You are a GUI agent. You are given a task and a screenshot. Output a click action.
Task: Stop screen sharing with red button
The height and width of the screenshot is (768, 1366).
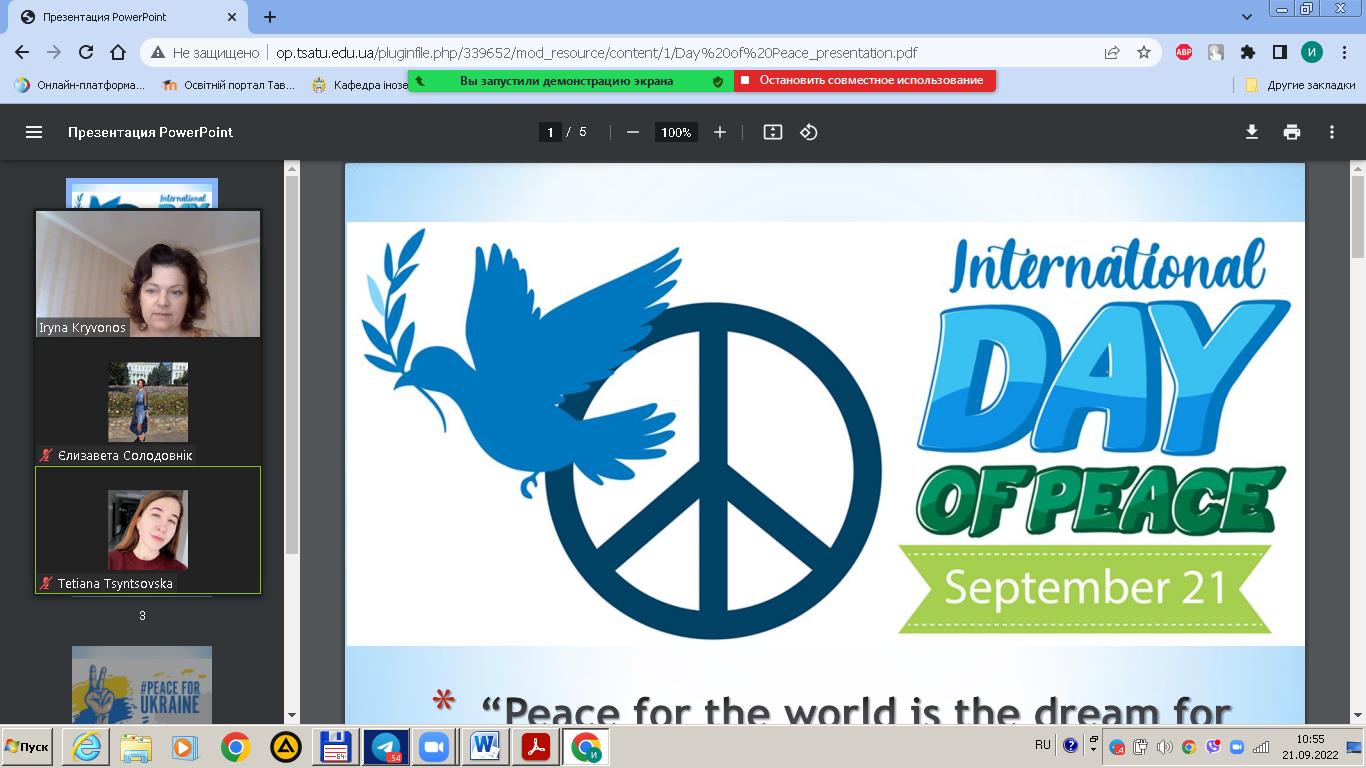864,81
